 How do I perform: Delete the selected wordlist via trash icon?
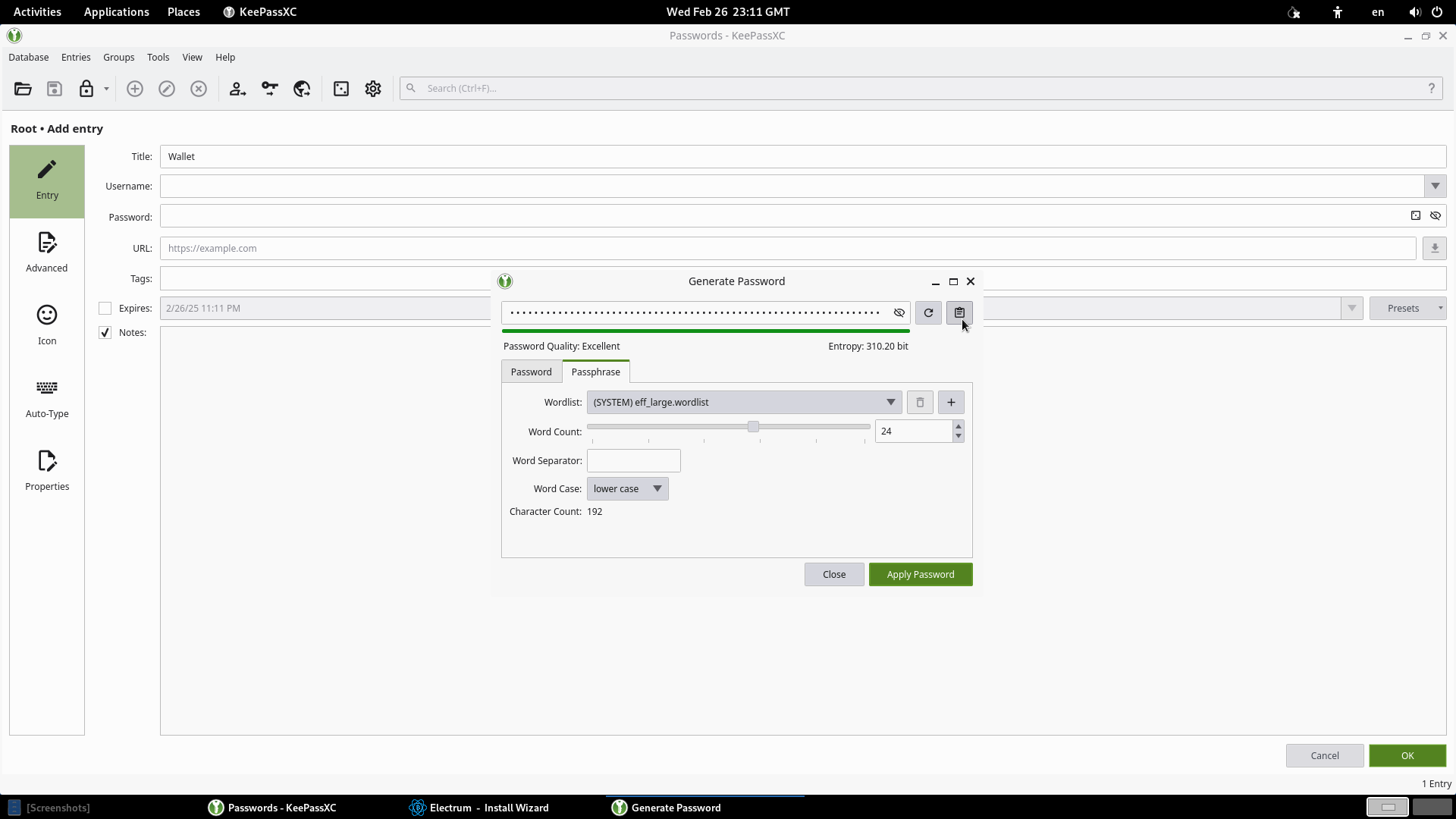pos(920,402)
